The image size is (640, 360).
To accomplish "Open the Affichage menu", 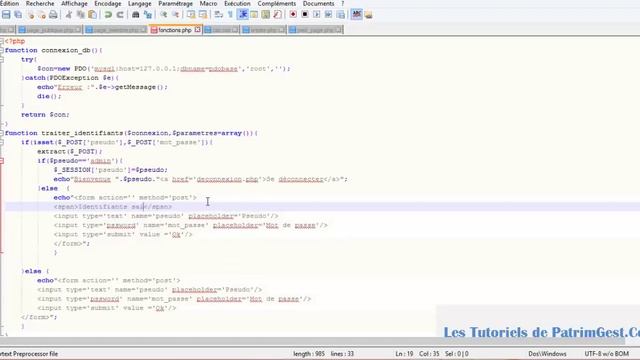I will (74, 4).
